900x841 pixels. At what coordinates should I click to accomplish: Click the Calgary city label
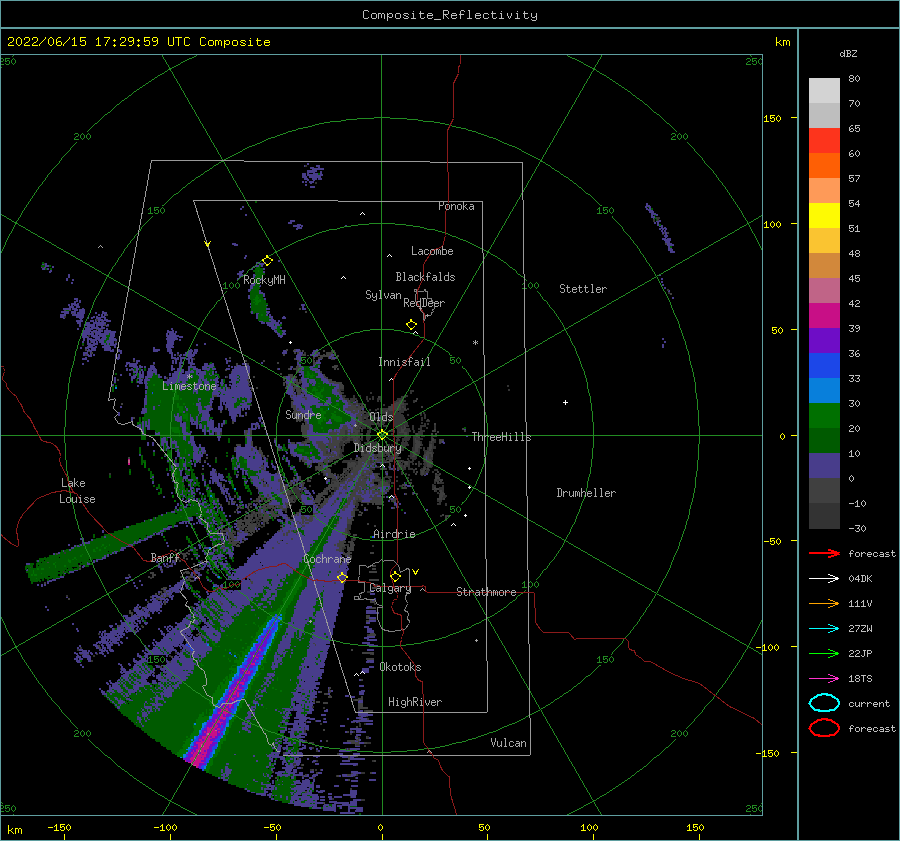coord(390,588)
